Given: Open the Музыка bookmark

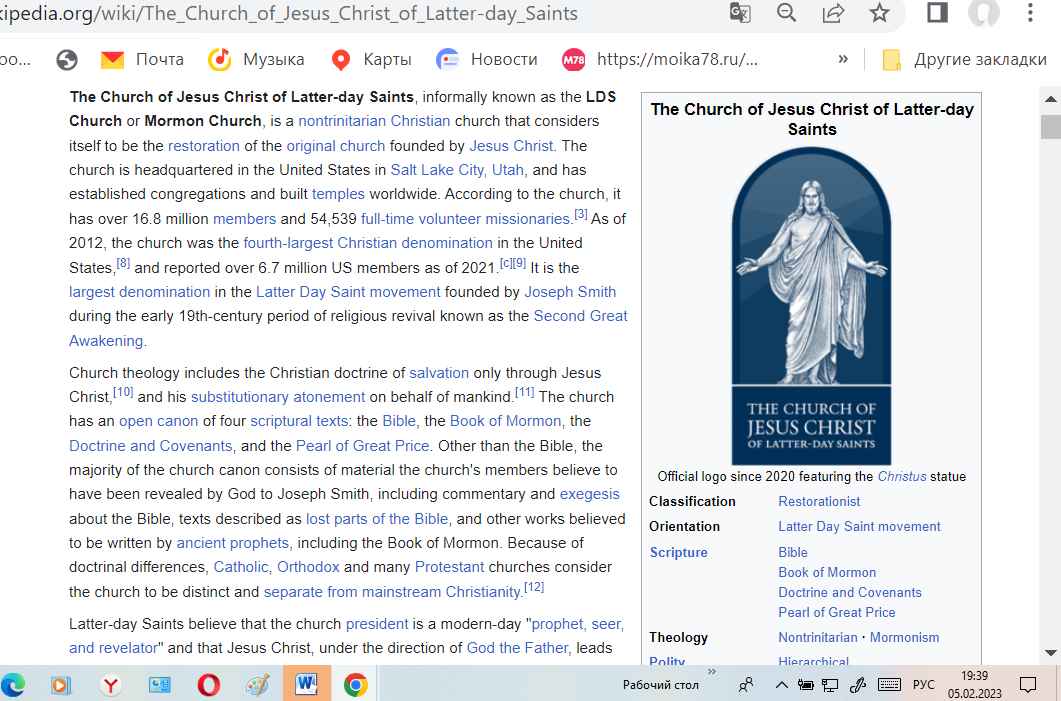Looking at the screenshot, I should click(256, 60).
